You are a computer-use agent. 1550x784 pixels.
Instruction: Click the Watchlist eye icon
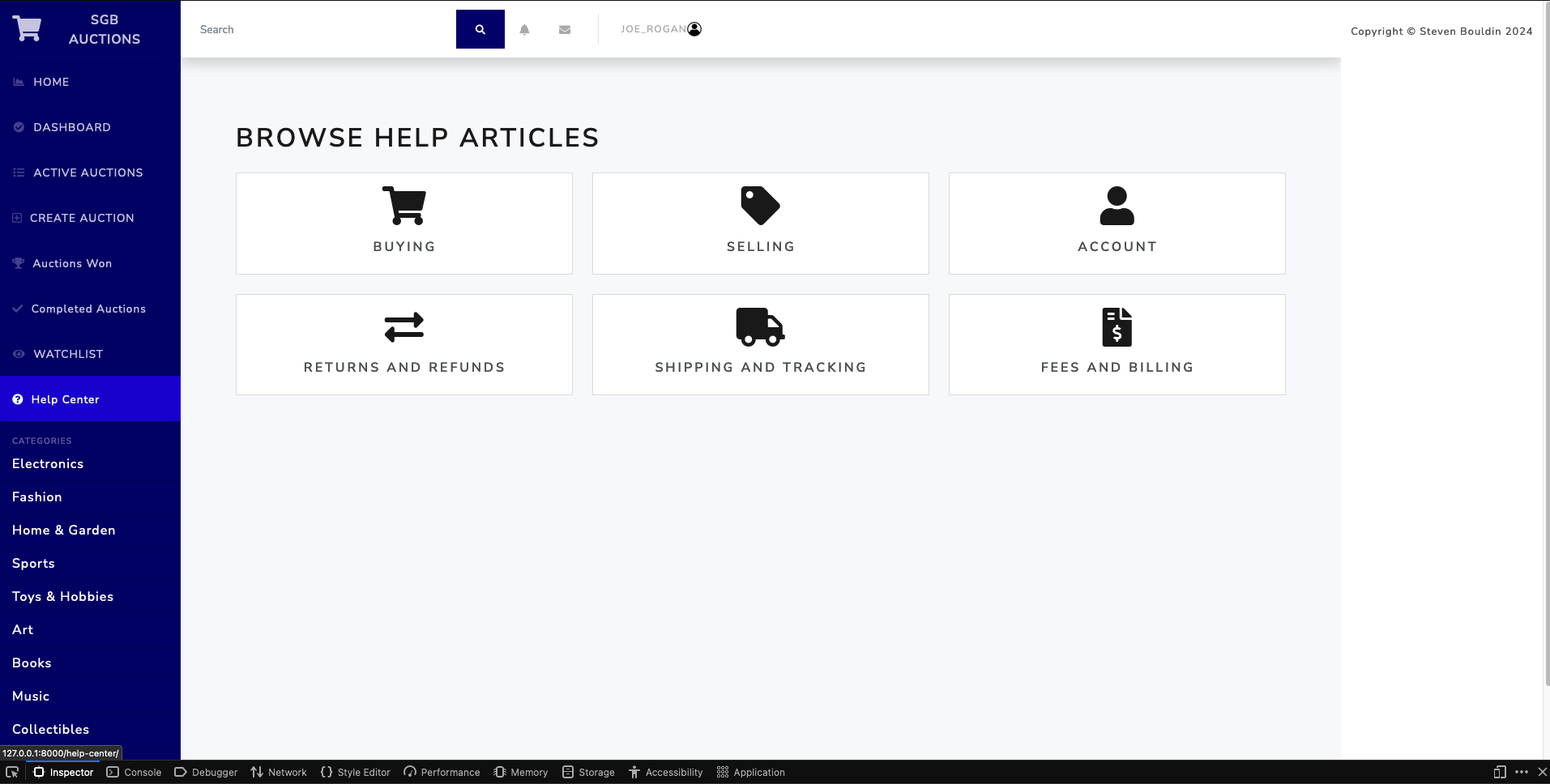(19, 354)
